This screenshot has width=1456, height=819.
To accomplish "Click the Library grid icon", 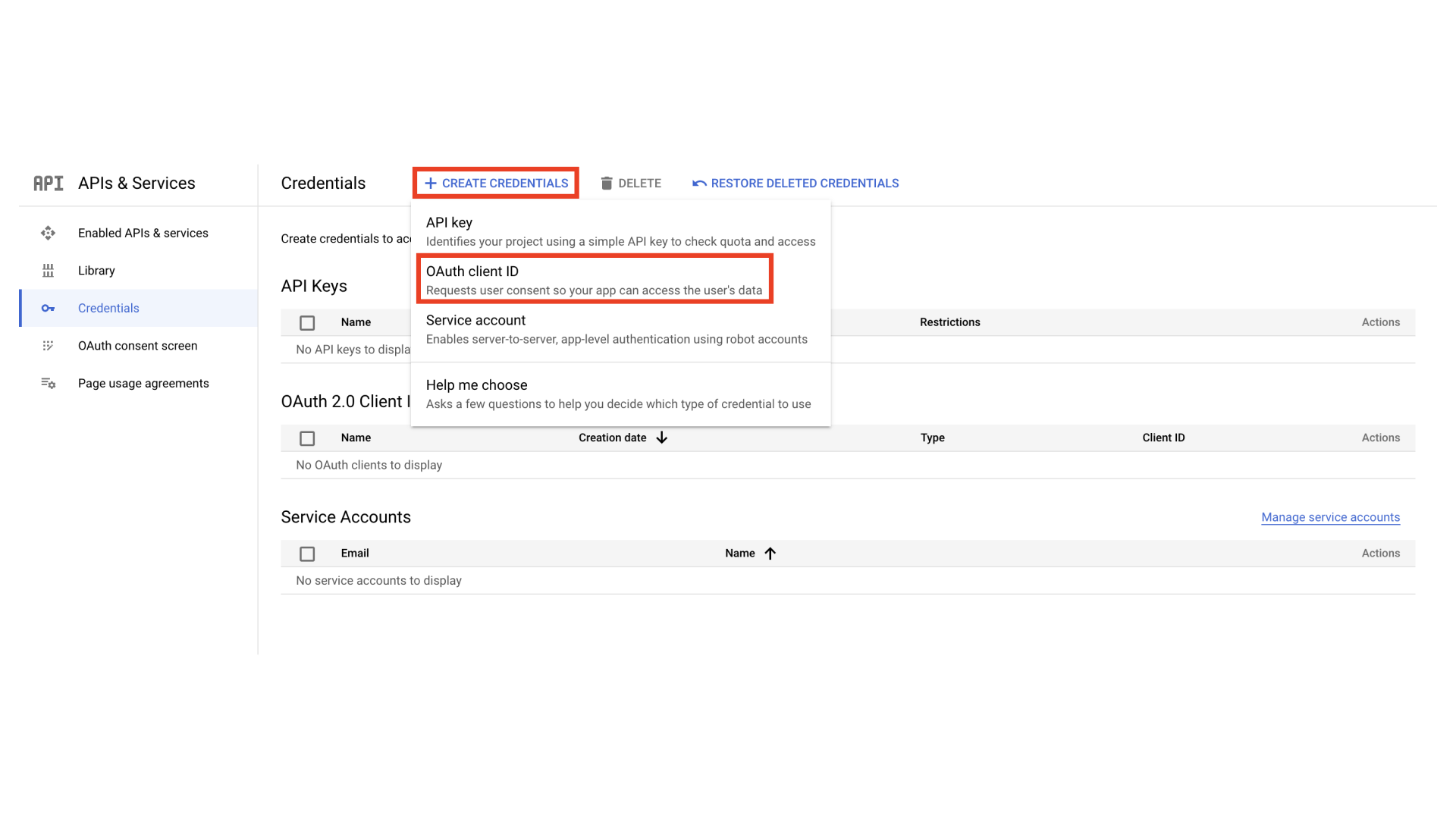I will [48, 271].
